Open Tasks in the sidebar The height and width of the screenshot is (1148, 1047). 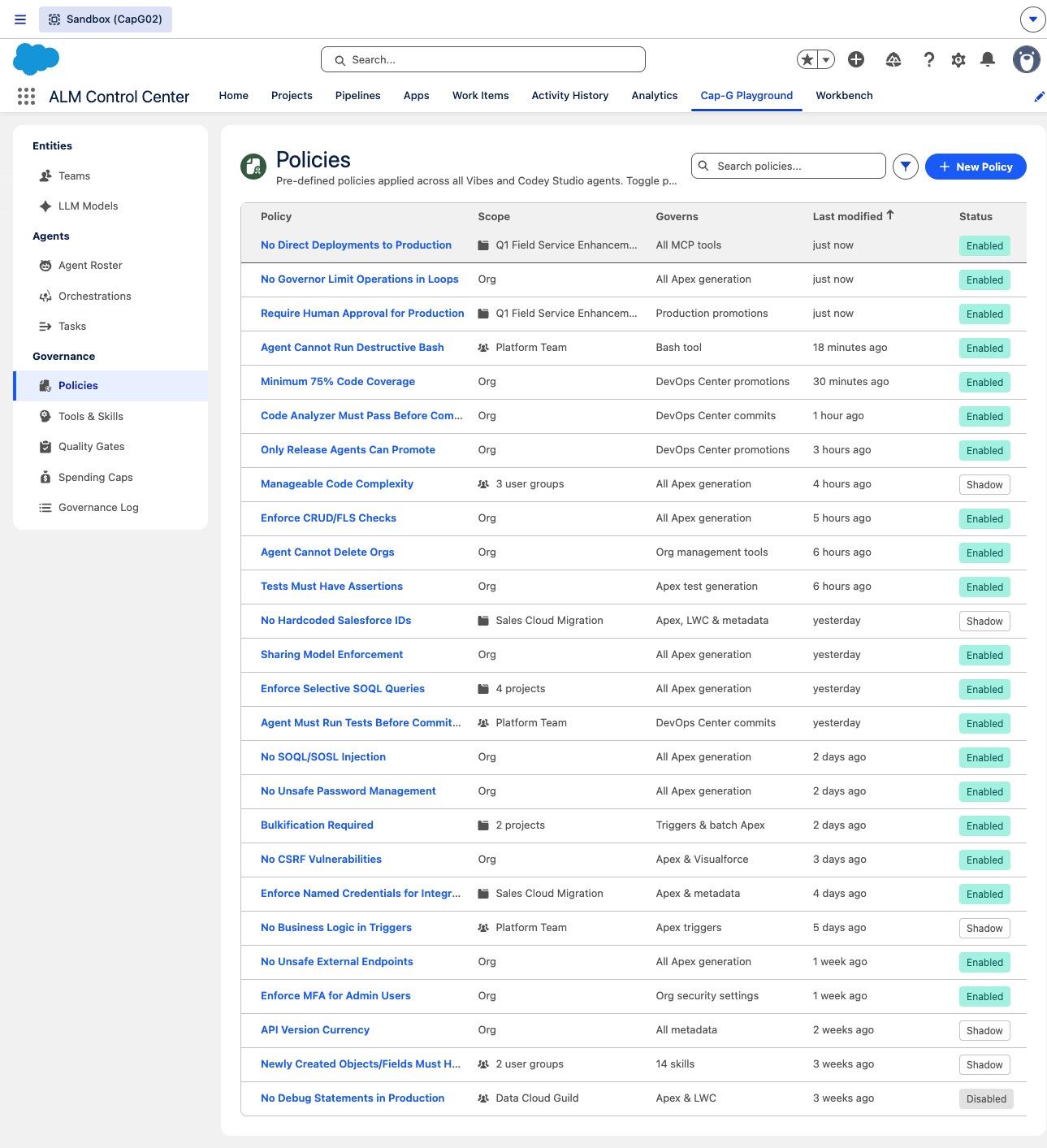(x=110, y=327)
